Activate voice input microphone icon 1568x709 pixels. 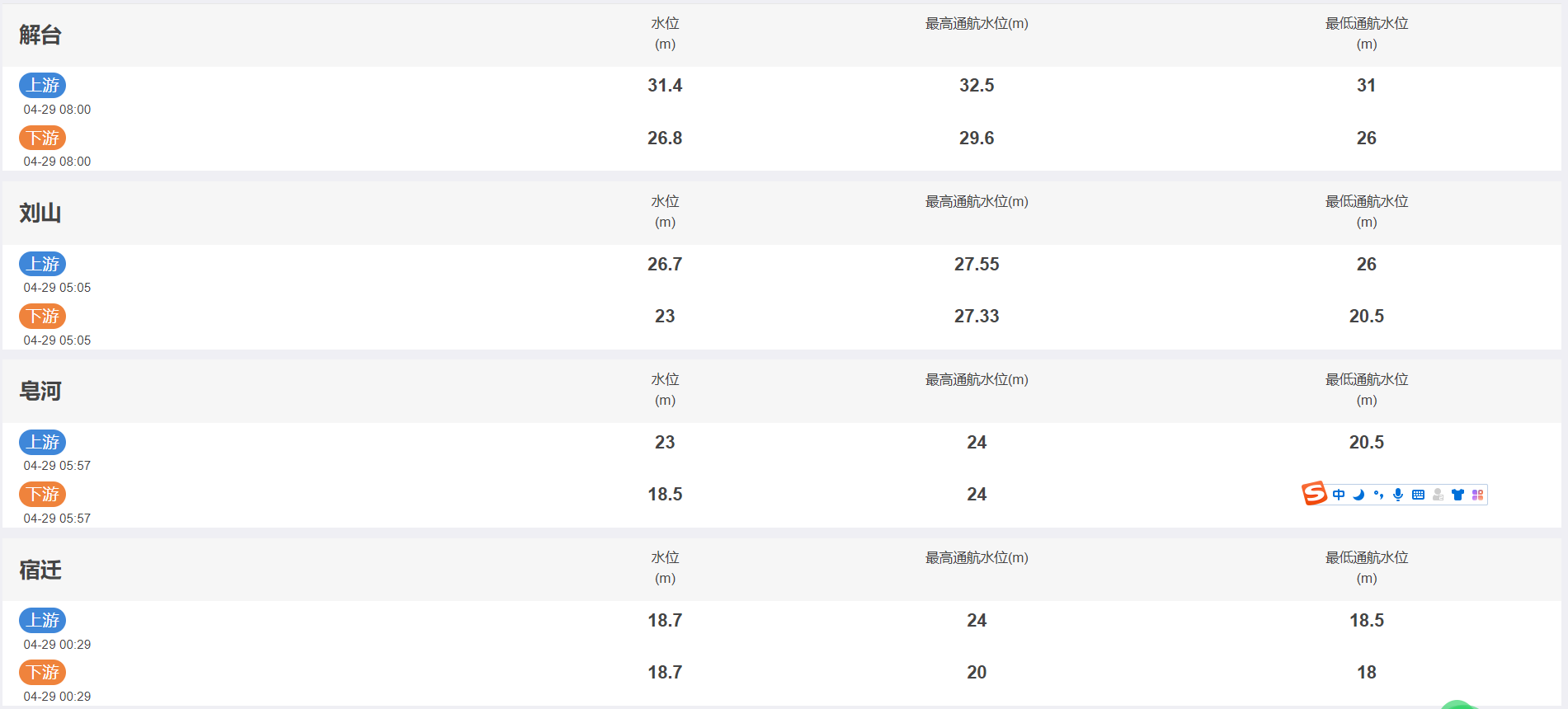[x=1398, y=495]
